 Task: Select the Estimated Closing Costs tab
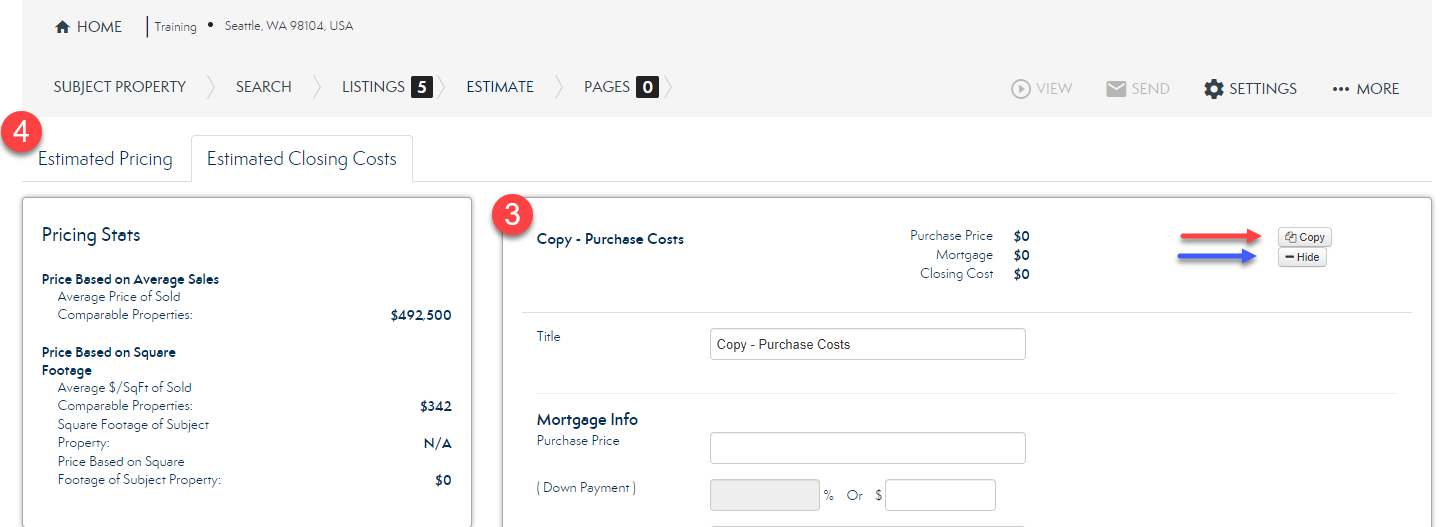(x=301, y=159)
